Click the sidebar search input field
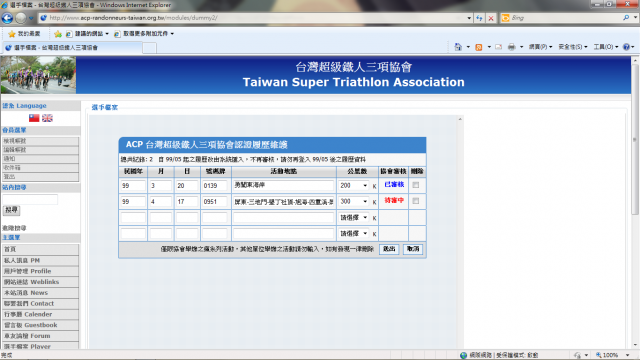This screenshot has width=640, height=360. click(30, 200)
